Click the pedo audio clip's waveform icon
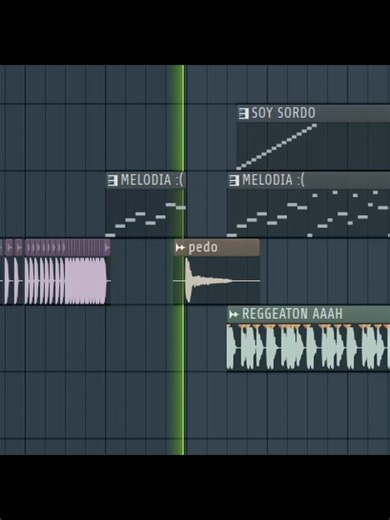 [x=180, y=248]
